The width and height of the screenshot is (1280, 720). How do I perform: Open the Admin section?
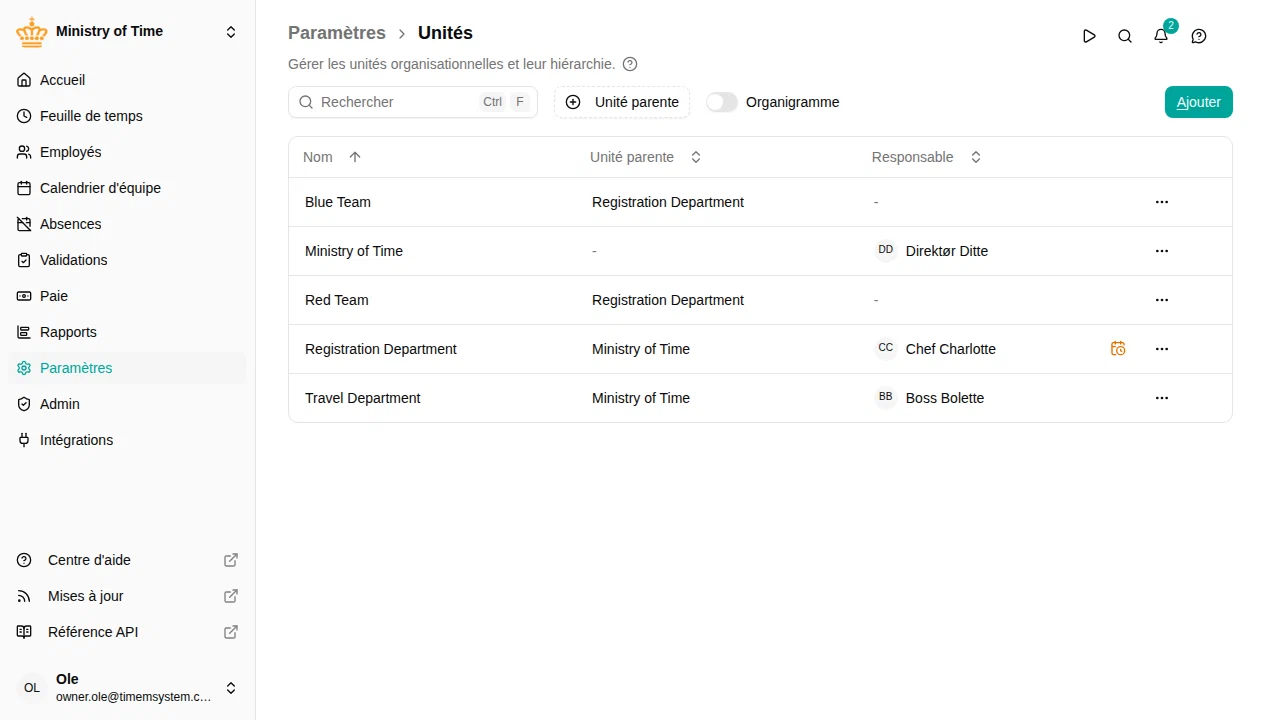point(127,404)
